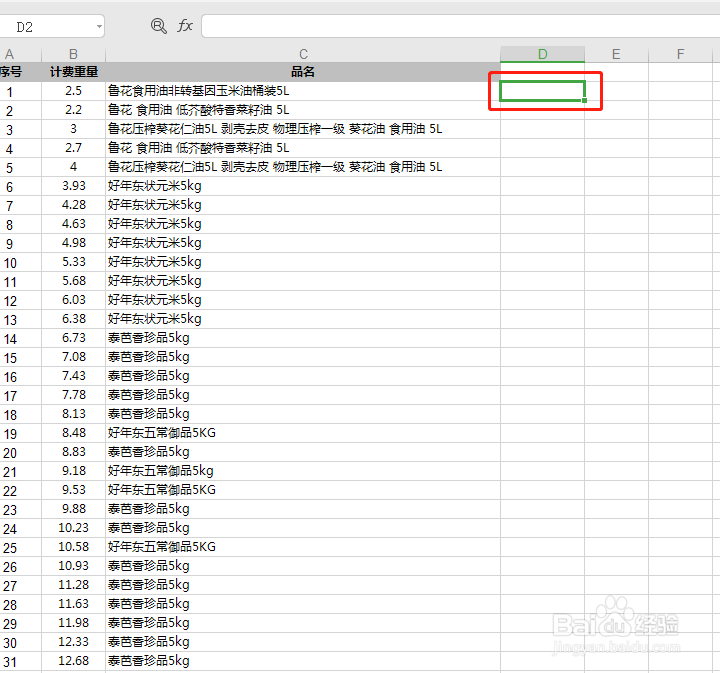The image size is (720, 673).
Task: Click sequence number cell 16
Action: (20, 376)
